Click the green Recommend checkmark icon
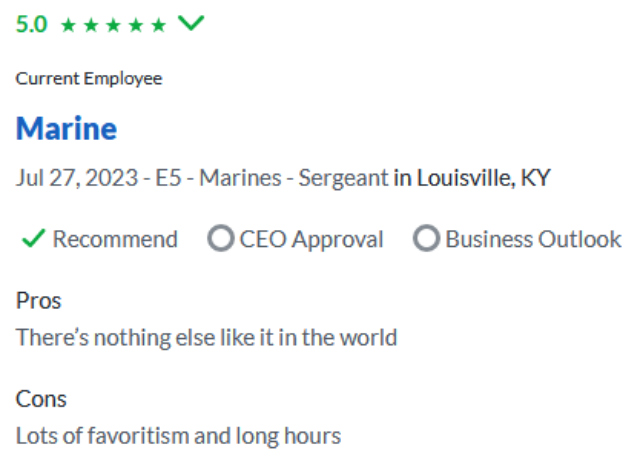The width and height of the screenshot is (640, 476). coord(32,239)
